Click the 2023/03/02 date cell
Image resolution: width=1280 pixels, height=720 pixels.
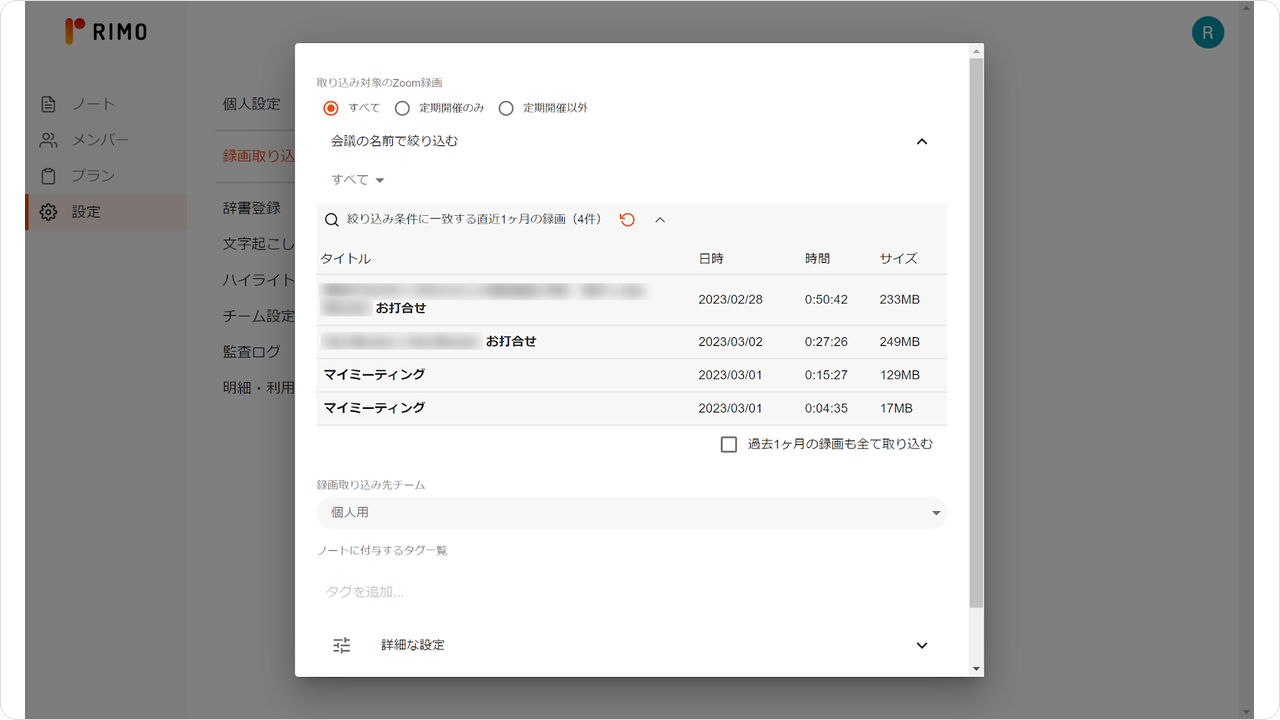[730, 342]
